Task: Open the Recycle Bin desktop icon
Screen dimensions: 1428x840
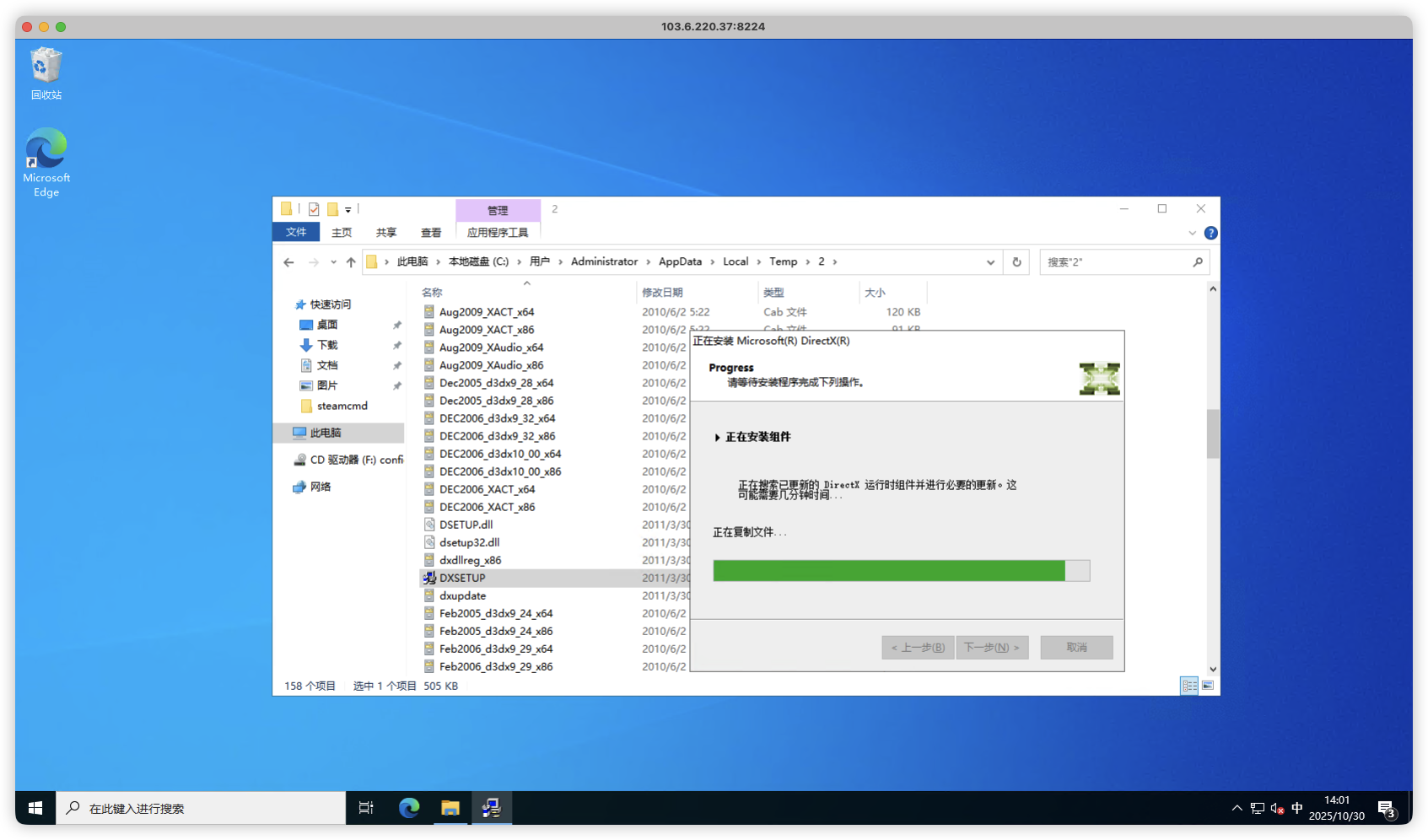Action: 46,73
